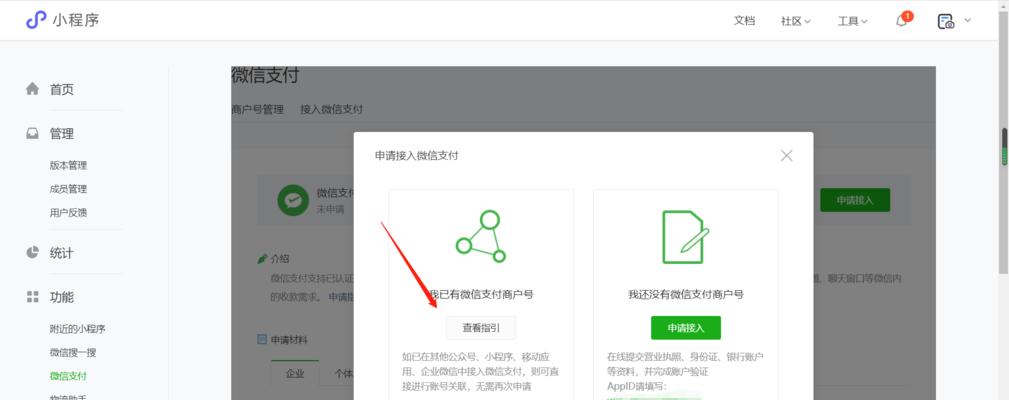Expand the 工具 dropdown menu
The height and width of the screenshot is (400, 1009).
[x=852, y=21]
